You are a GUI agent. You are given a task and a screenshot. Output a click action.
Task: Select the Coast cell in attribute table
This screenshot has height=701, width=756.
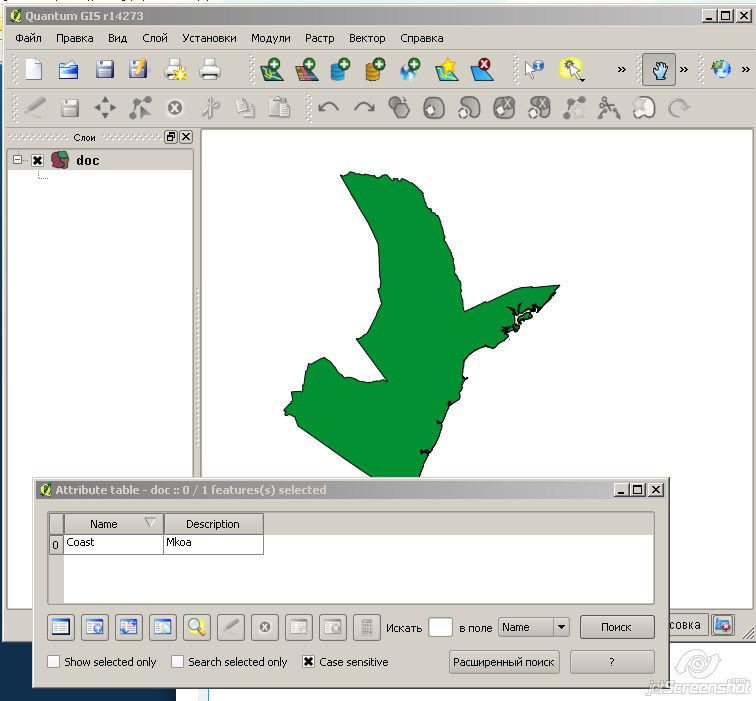click(x=113, y=544)
